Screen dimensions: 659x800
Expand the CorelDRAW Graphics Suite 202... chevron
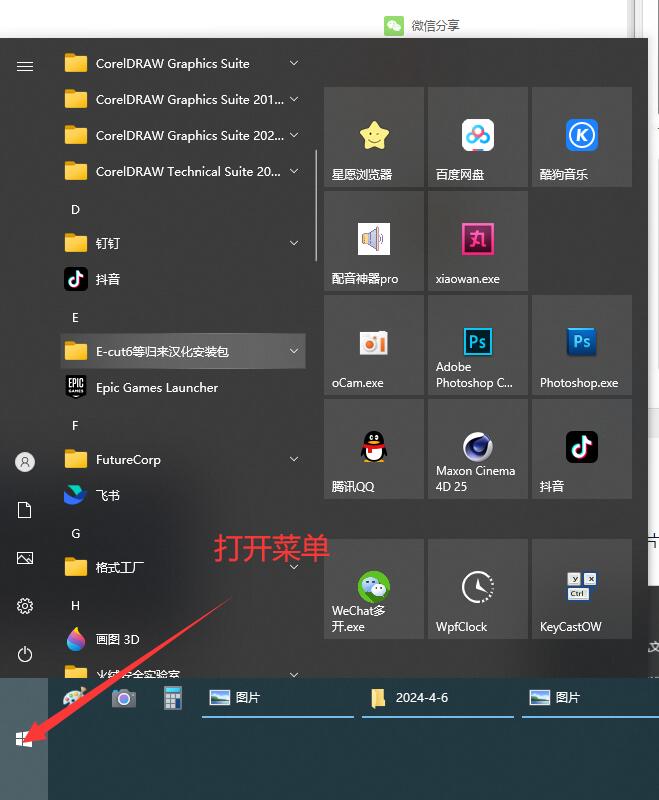pyautogui.click(x=294, y=135)
